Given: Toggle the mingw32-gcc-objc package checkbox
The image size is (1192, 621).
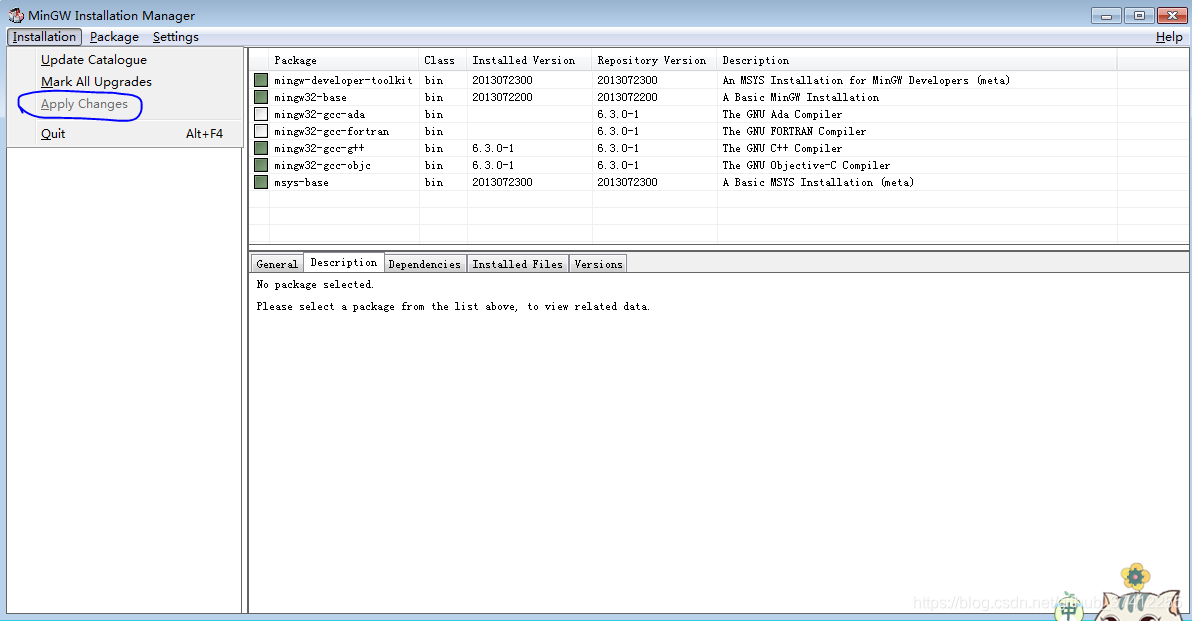Looking at the screenshot, I should pos(261,165).
